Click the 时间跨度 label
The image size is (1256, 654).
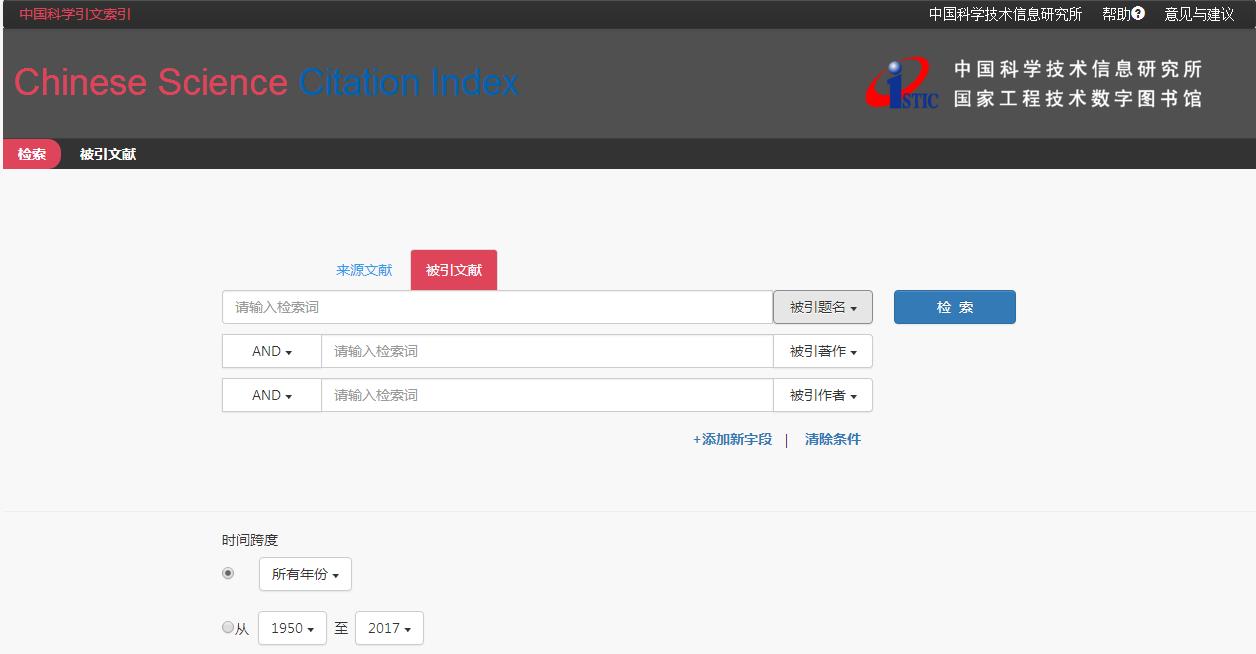pos(250,540)
